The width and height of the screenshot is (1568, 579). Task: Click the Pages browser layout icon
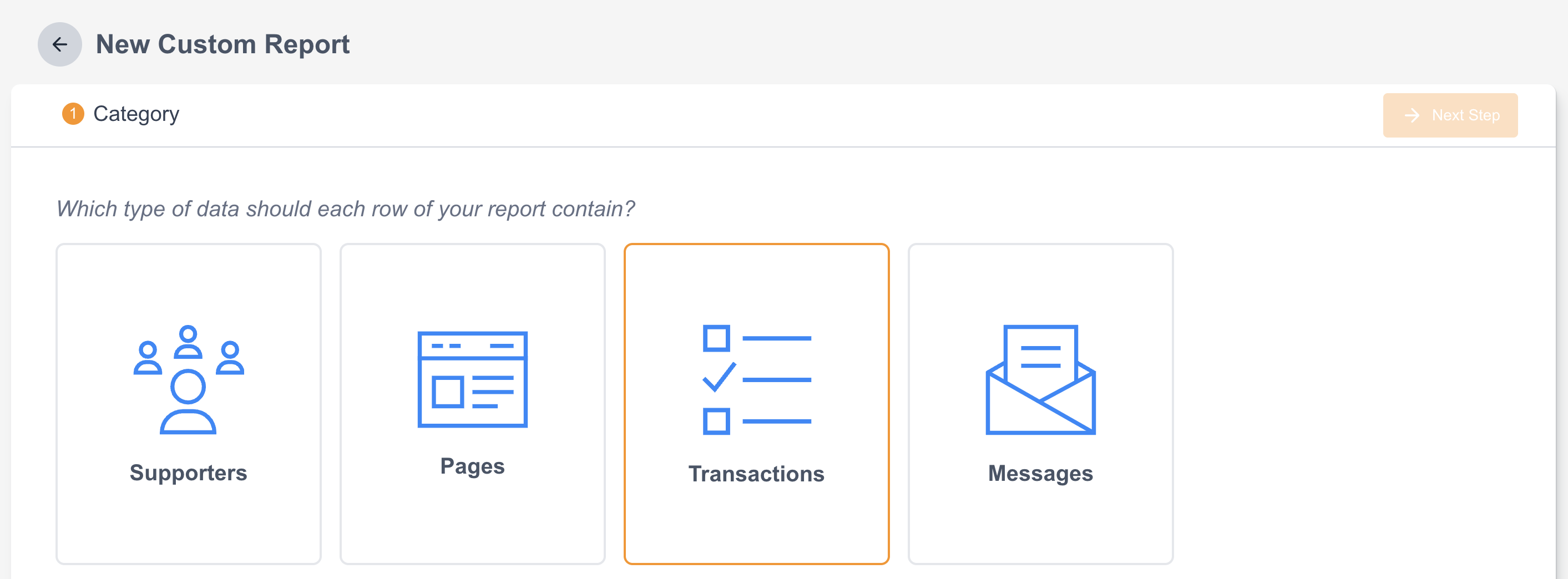[x=472, y=379]
